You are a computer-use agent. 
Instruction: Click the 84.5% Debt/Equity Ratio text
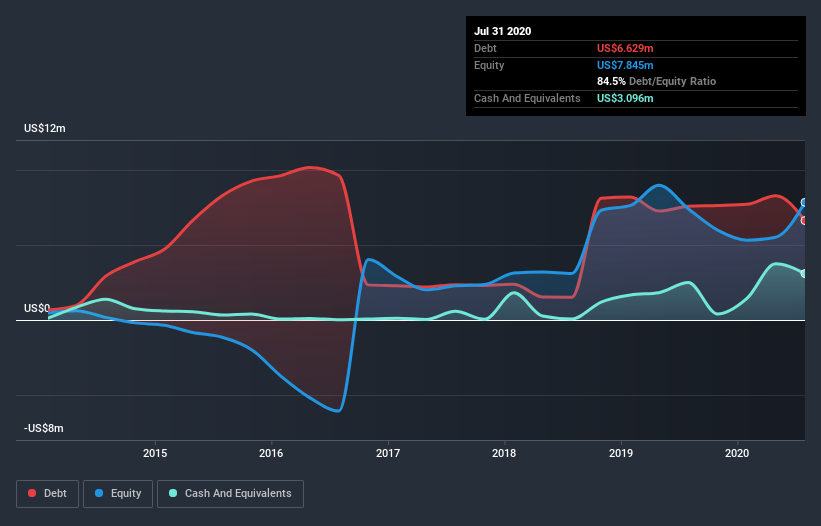pos(657,81)
